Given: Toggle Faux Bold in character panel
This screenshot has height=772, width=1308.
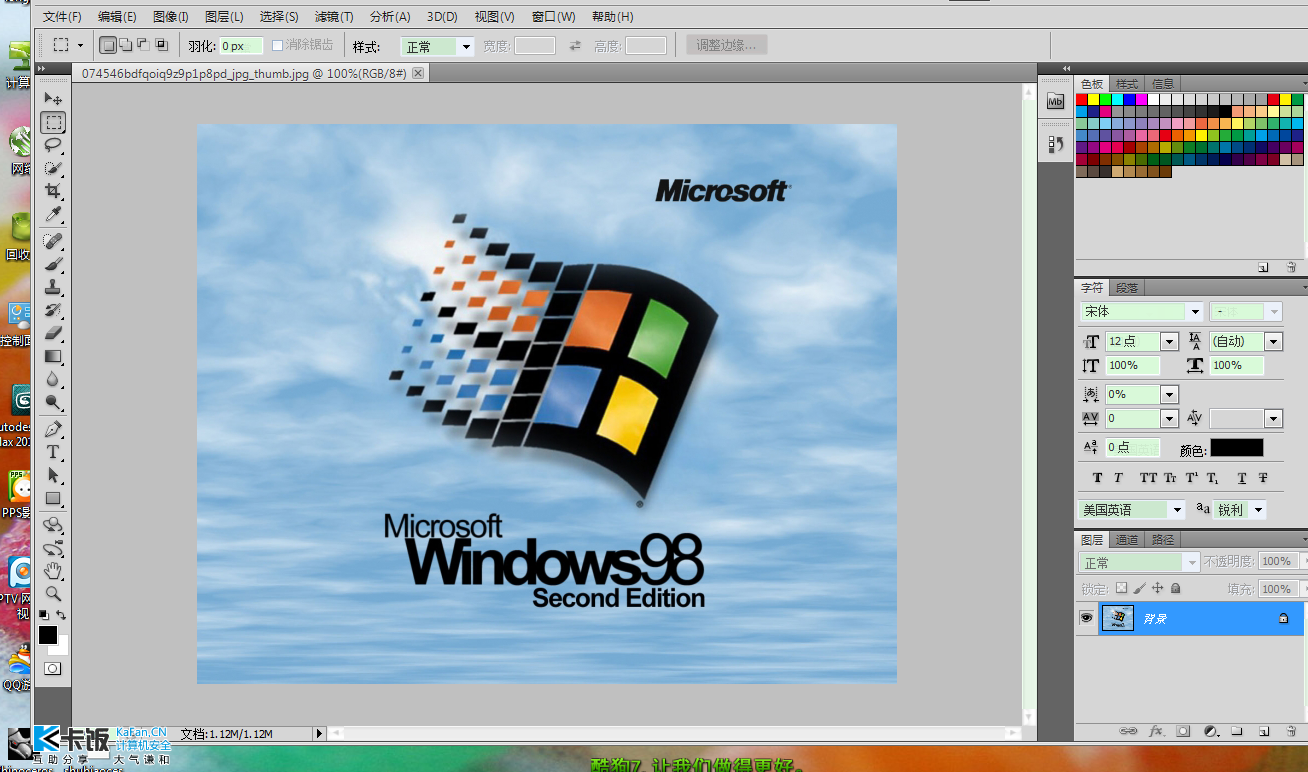Looking at the screenshot, I should coord(1098,478).
